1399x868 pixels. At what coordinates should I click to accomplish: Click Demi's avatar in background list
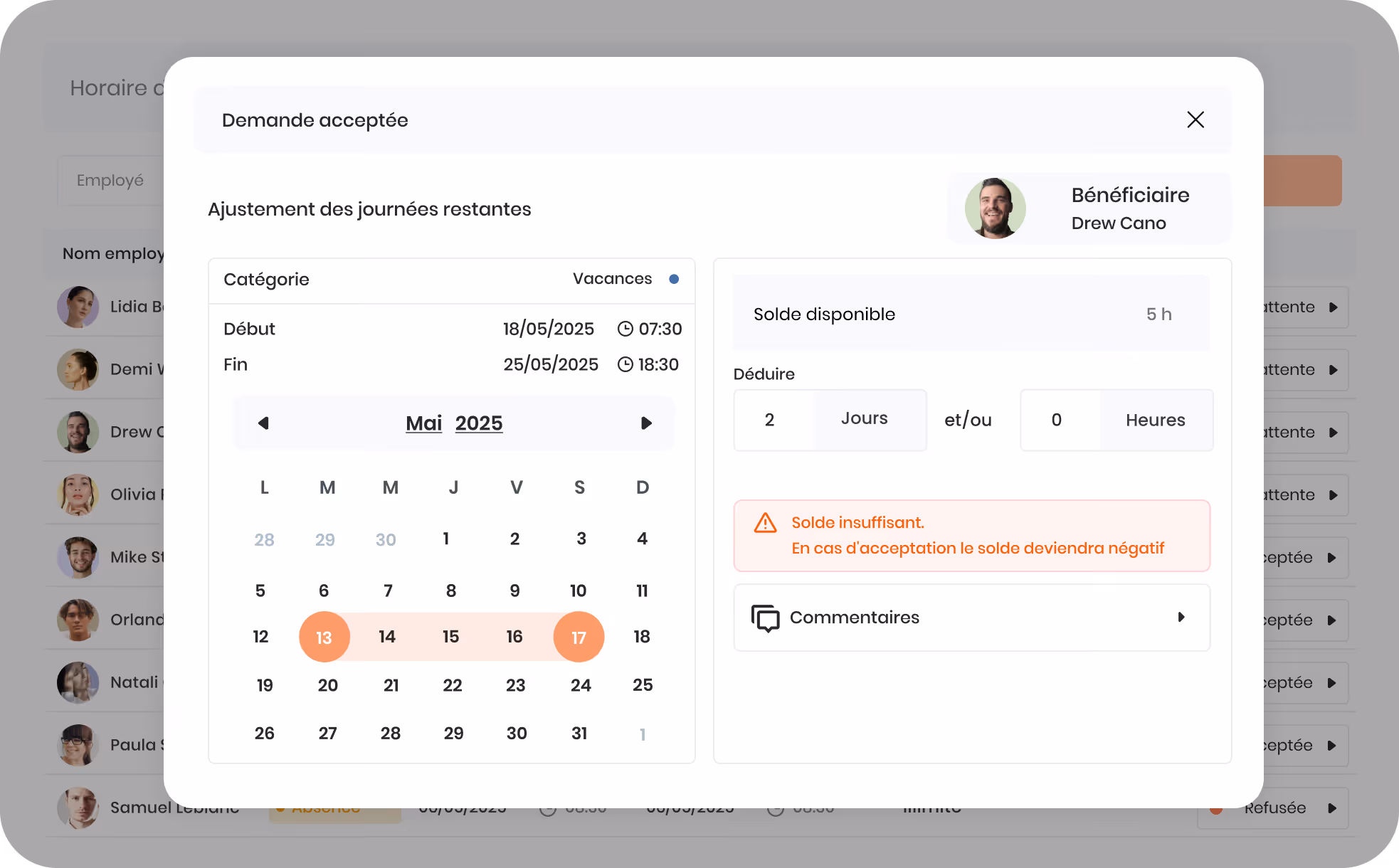[x=78, y=369]
